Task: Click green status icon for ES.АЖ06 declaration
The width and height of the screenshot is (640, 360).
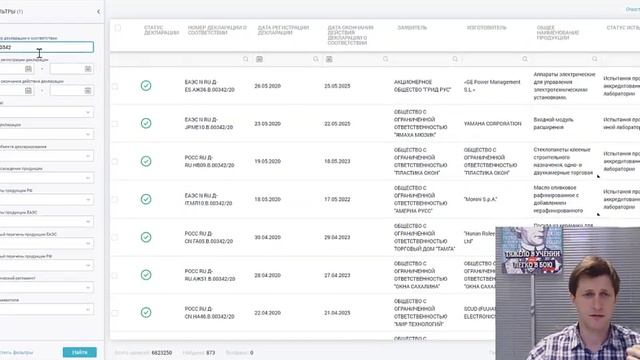Action: pos(146,86)
